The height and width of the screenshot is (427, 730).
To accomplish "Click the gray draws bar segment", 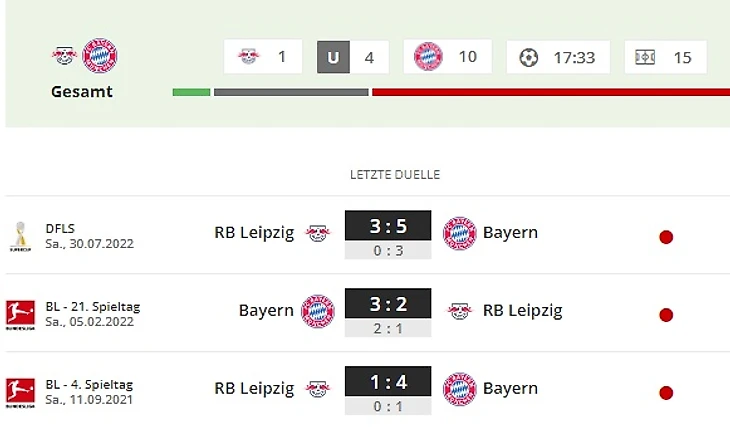I will [291, 92].
